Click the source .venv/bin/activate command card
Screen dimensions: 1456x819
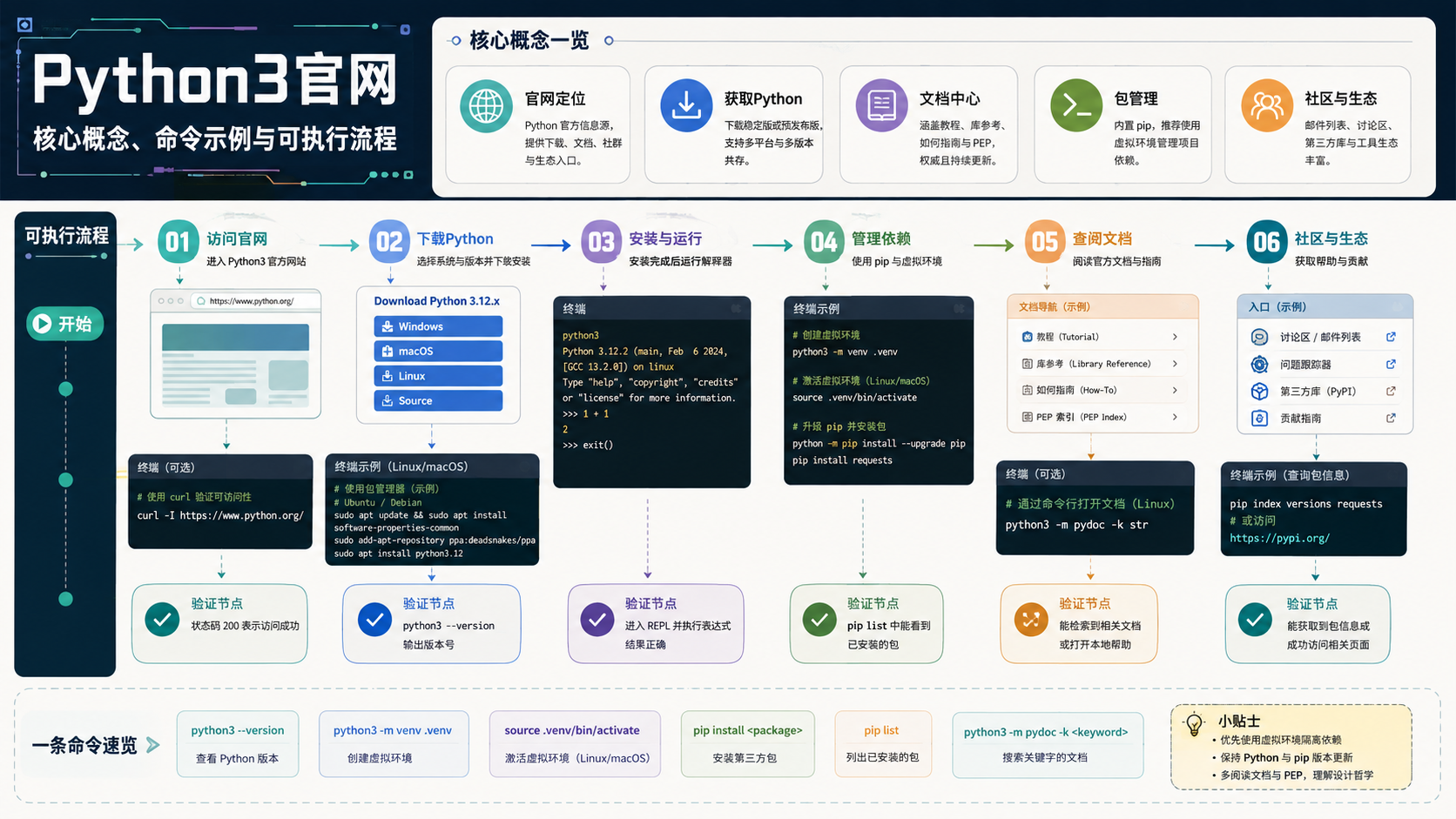[x=575, y=744]
